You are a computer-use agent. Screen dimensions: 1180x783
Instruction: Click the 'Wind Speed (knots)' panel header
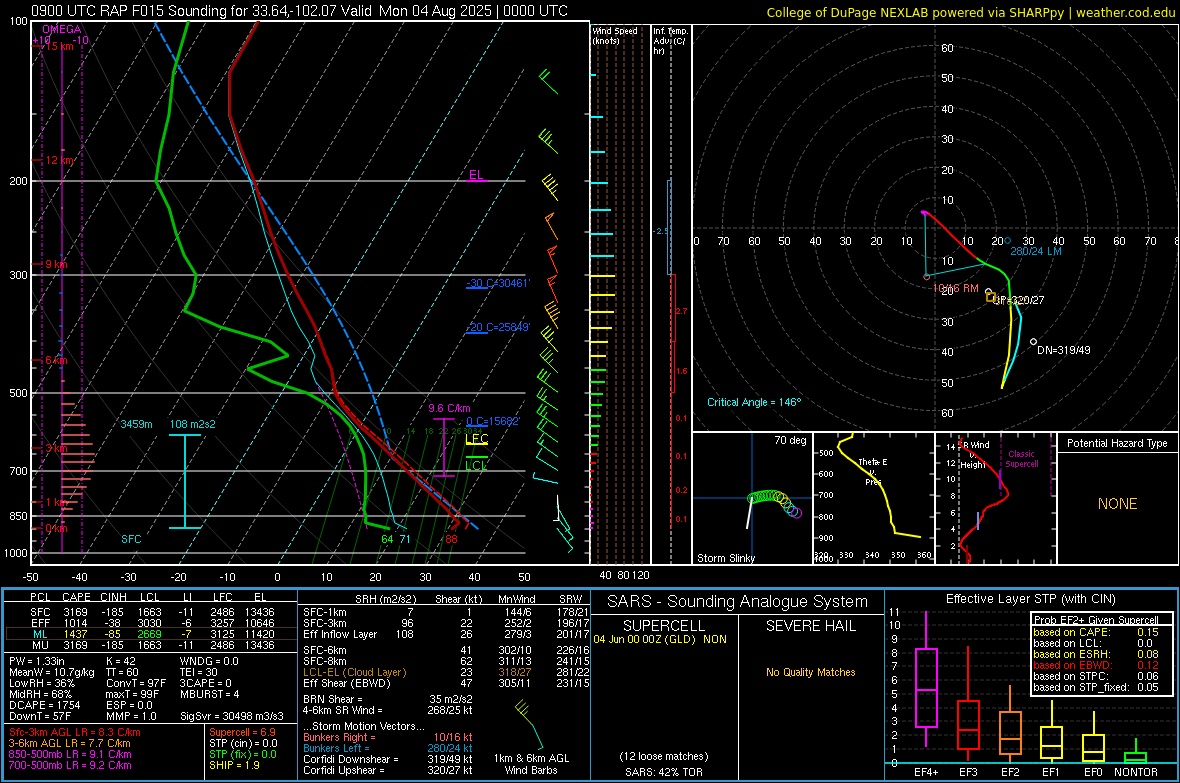[614, 35]
